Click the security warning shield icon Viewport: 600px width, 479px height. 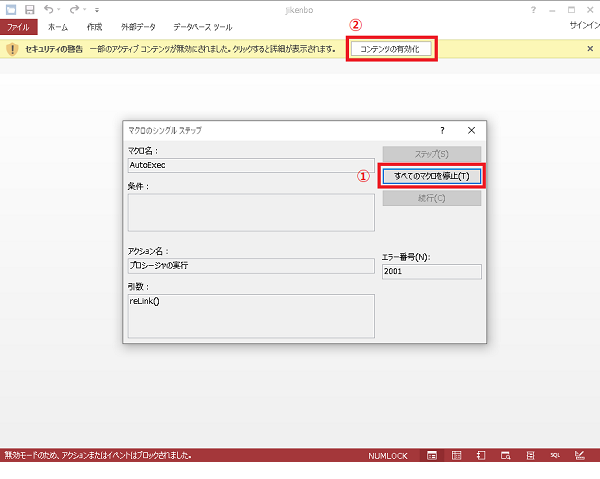coord(11,49)
